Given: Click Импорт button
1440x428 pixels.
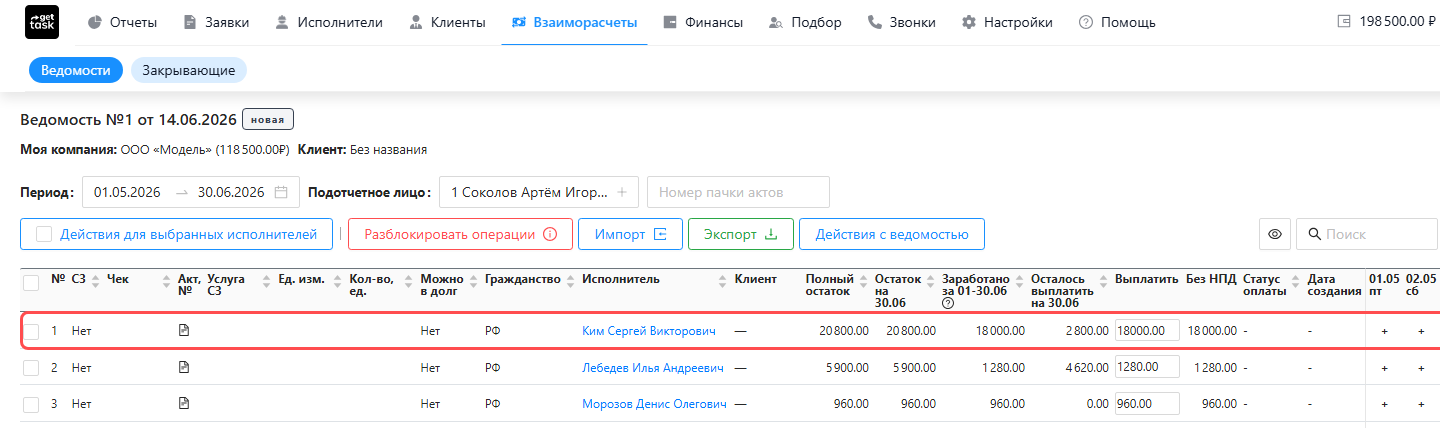Looking at the screenshot, I should tap(630, 234).
